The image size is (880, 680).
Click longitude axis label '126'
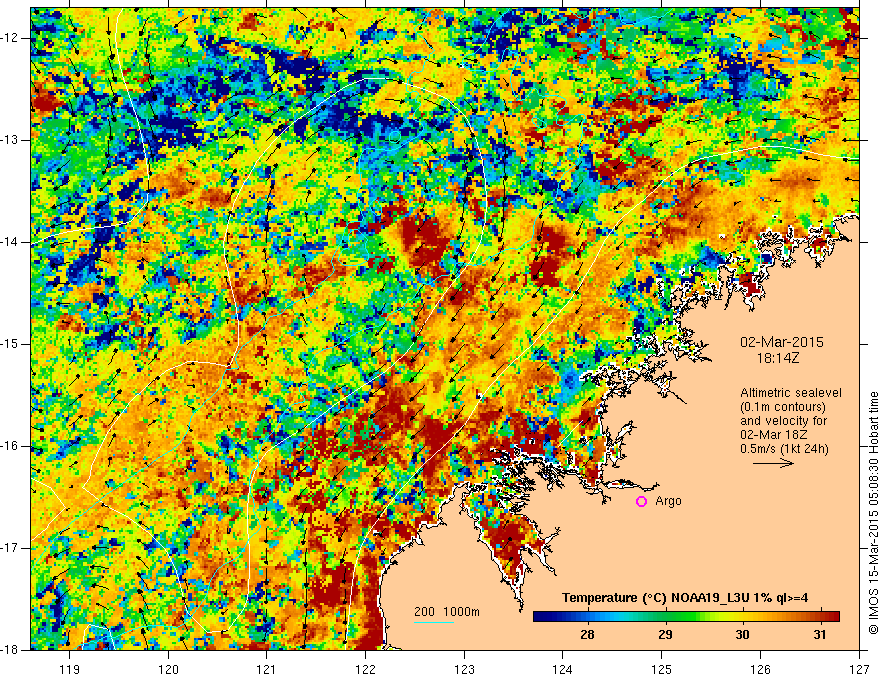(x=760, y=669)
